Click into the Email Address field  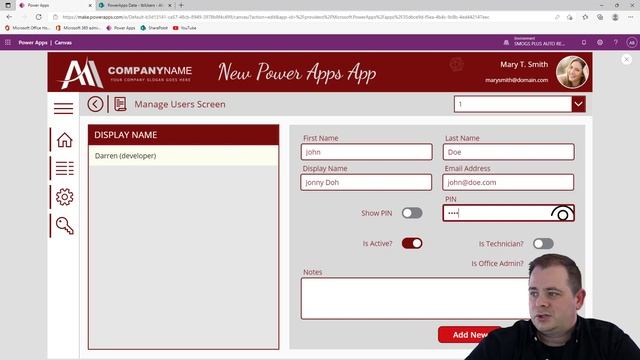508,182
